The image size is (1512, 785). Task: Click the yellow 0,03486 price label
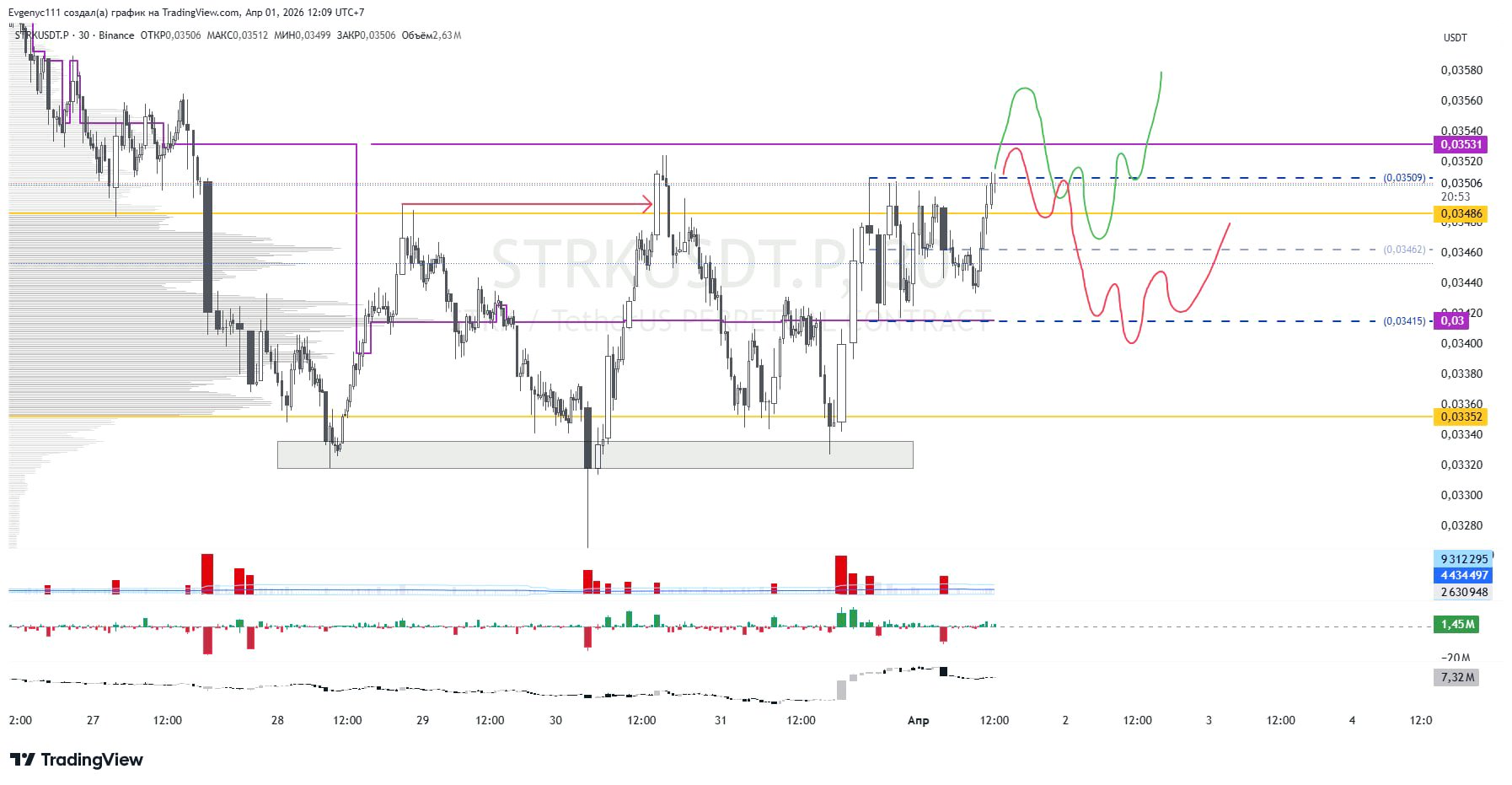click(x=1460, y=213)
